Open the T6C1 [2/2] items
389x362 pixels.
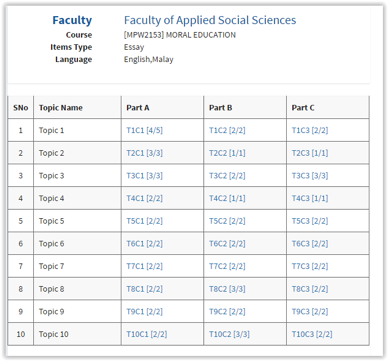[x=144, y=244]
